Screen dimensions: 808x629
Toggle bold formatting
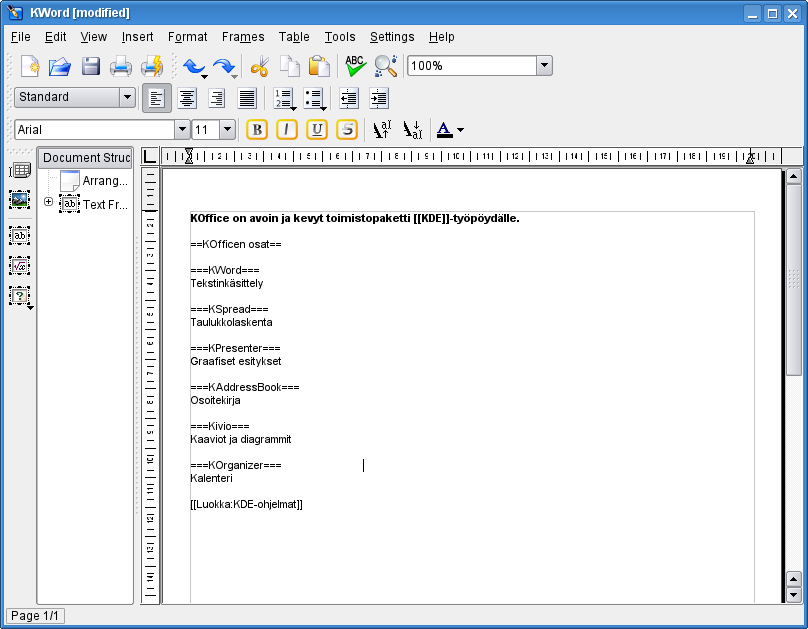(257, 129)
